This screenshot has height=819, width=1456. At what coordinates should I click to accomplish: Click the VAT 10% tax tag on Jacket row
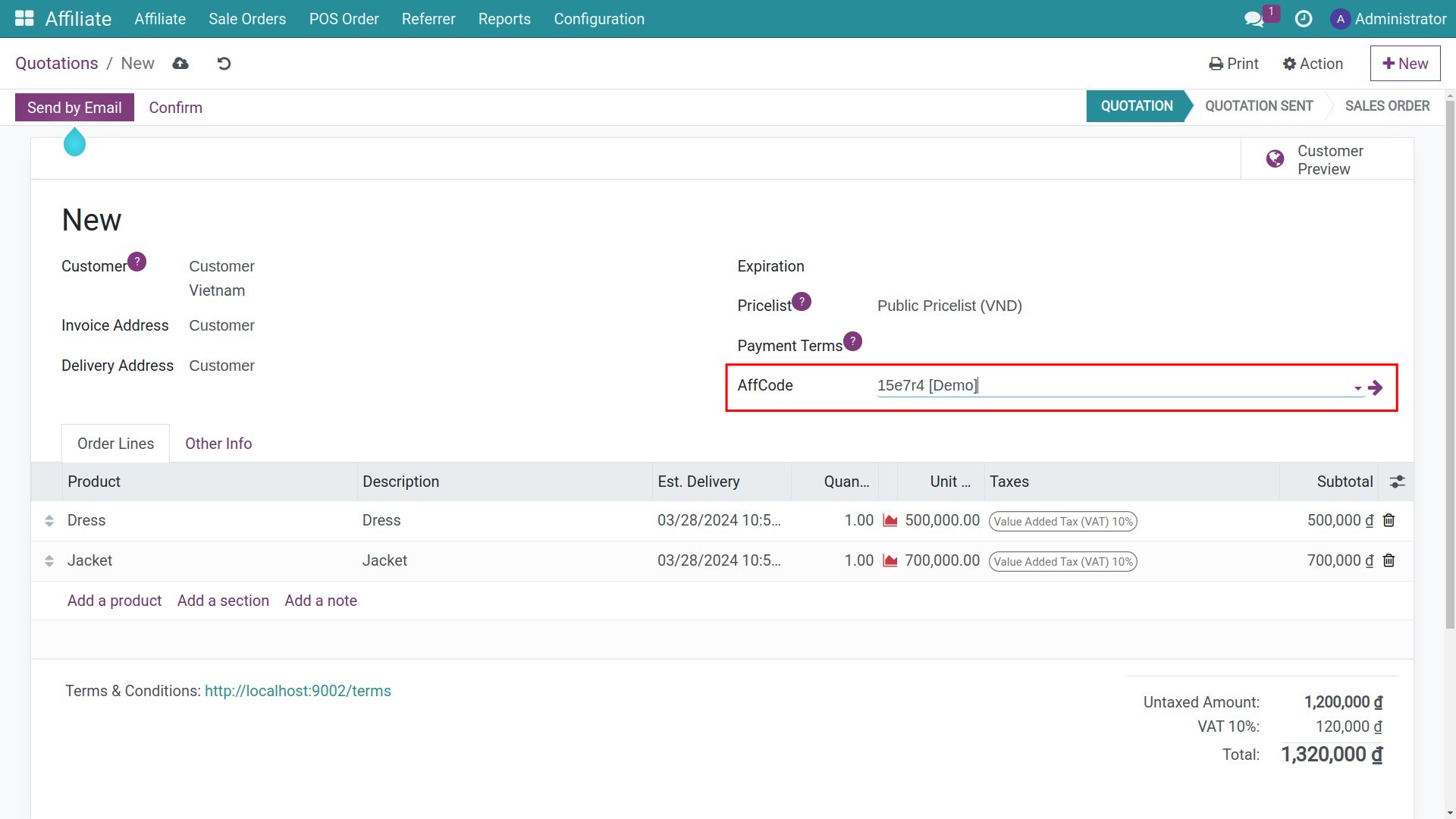(x=1062, y=561)
